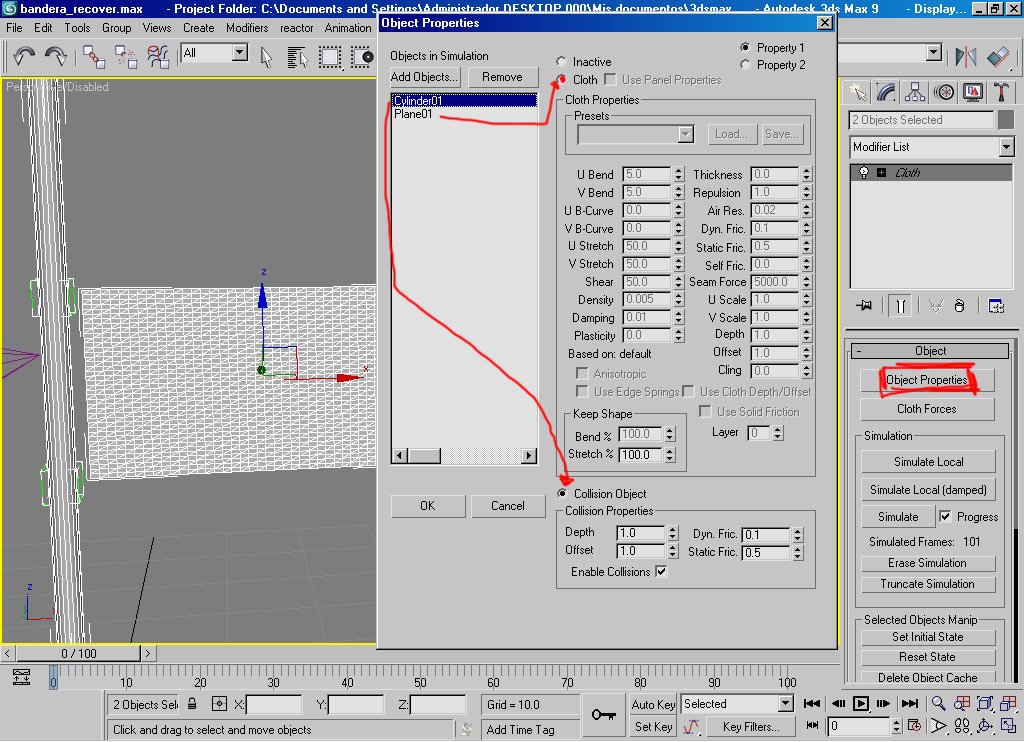This screenshot has width=1024, height=742.
Task: Click the Simulate Local button
Action: 929,462
